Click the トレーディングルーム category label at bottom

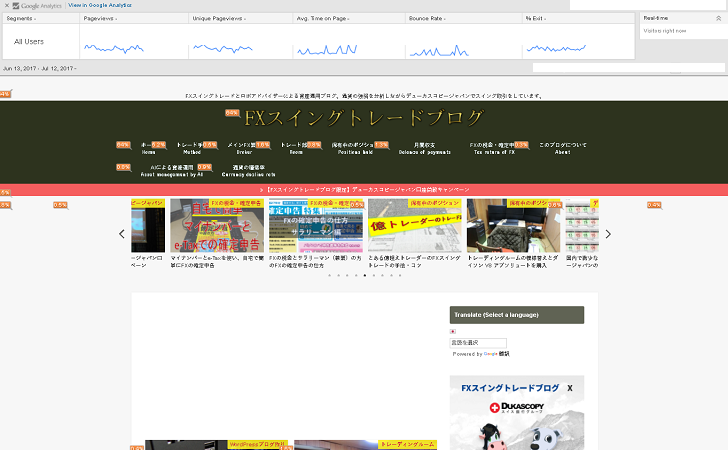pyautogui.click(x=408, y=444)
